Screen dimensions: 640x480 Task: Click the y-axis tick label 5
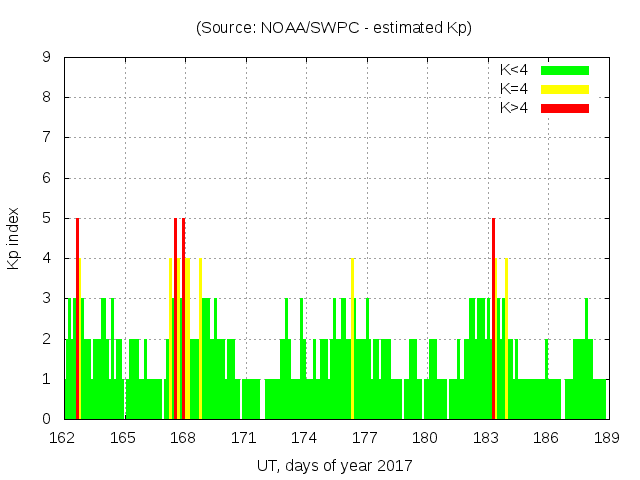[x=47, y=219]
